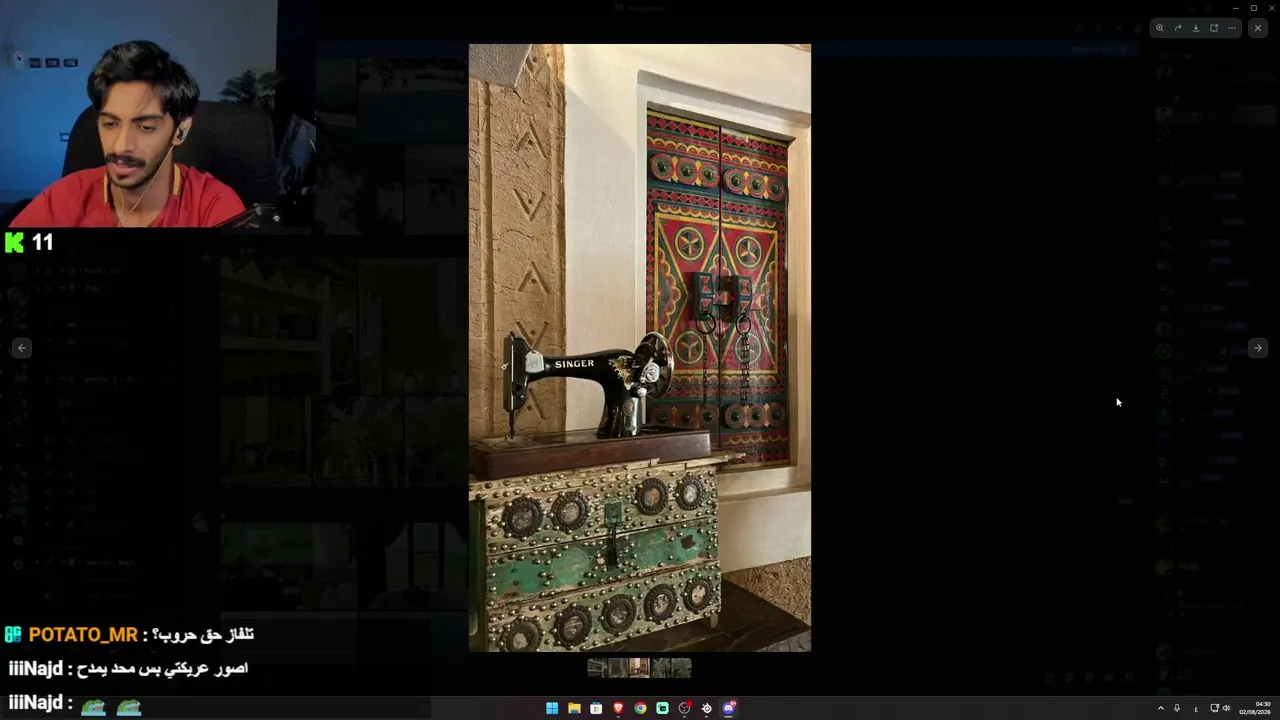Open Microsoft Store from the taskbar
The height and width of the screenshot is (720, 1280).
(x=596, y=708)
